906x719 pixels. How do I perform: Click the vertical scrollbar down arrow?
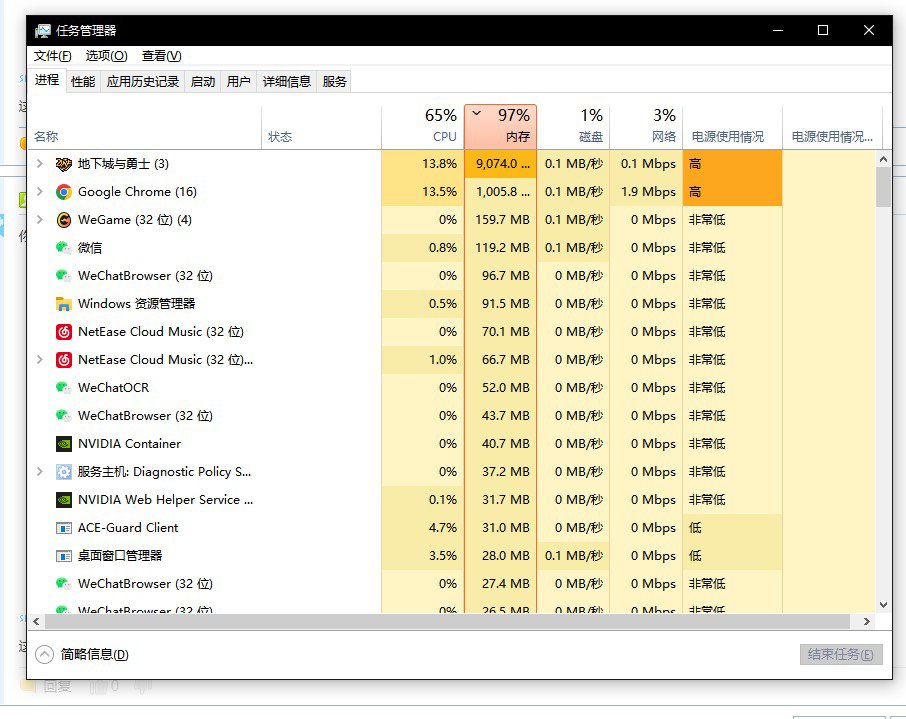(x=883, y=605)
